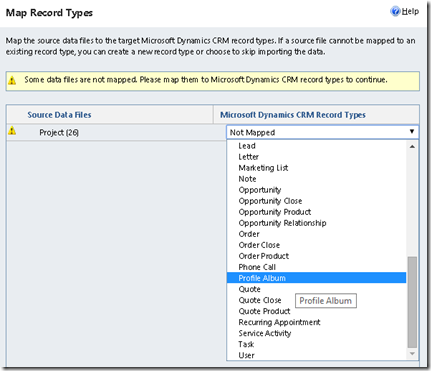Click warning icon beside Project (26) row
The height and width of the screenshot is (371, 431).
12,131
